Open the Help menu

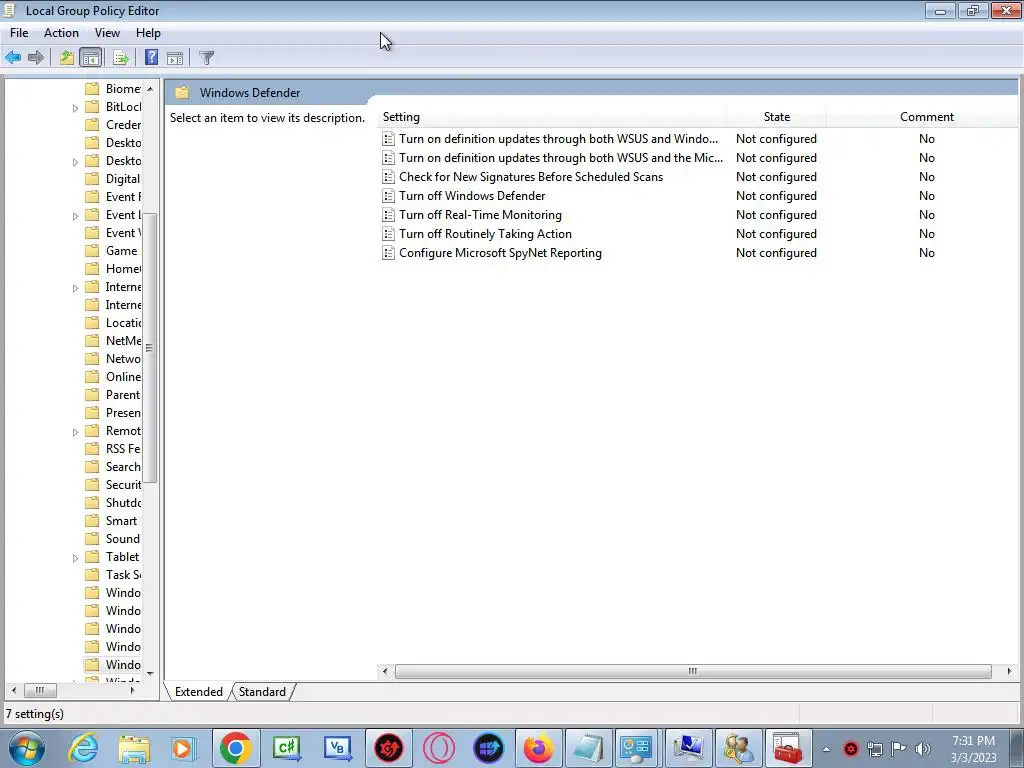coord(148,33)
